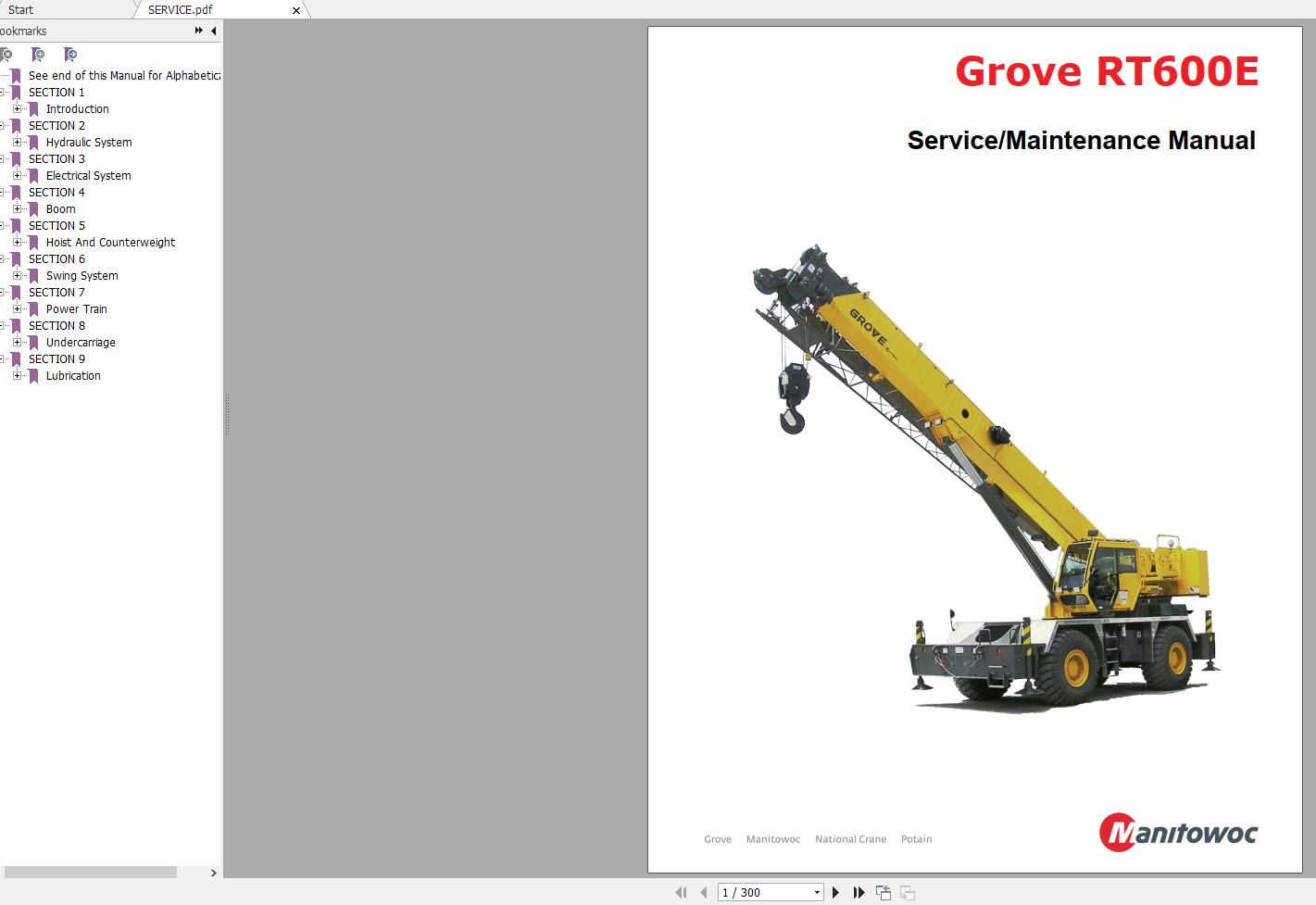1316x905 pixels.
Task: Click the bookmark icon with blue arrow
Action: [x=70, y=55]
